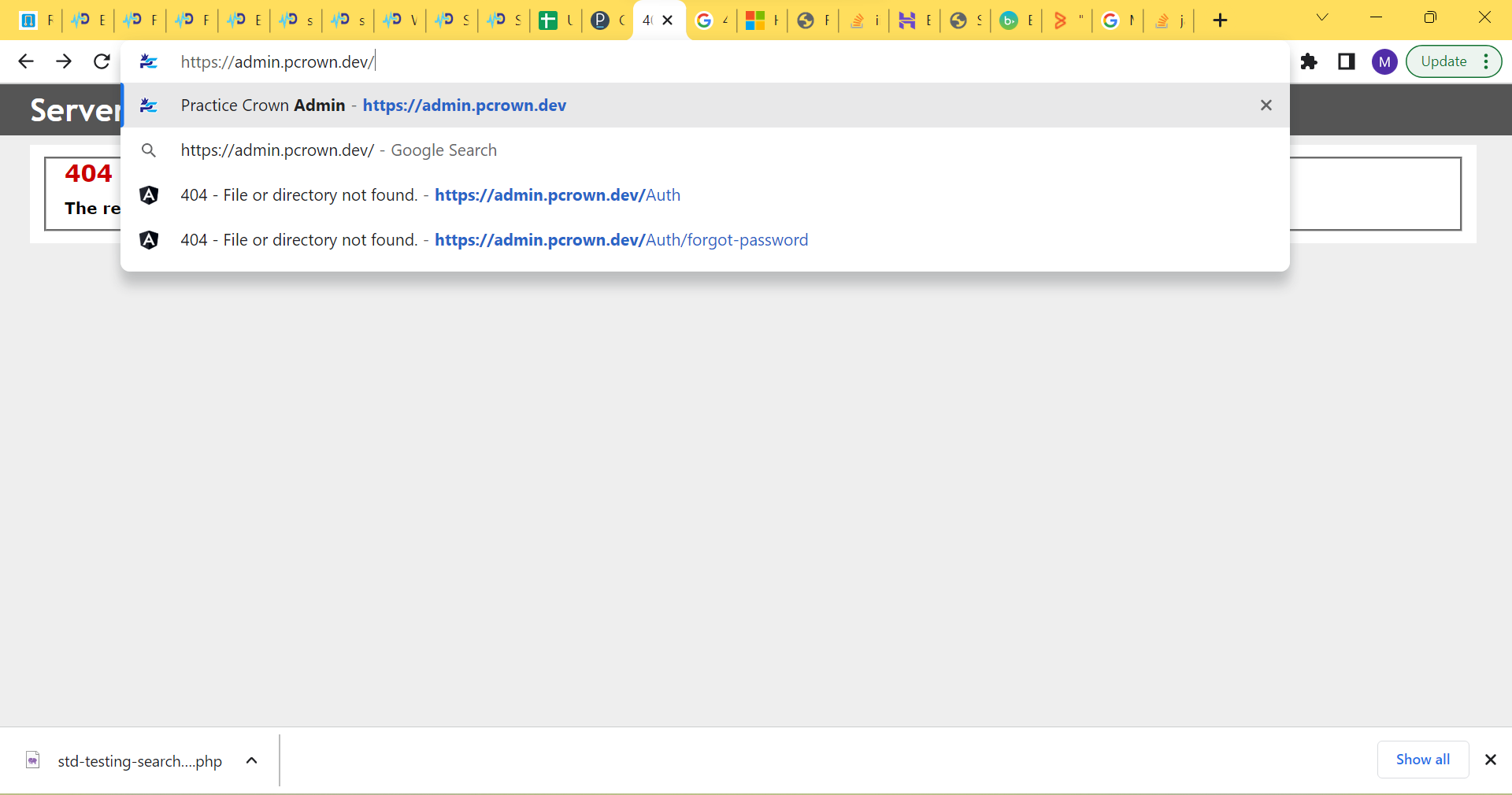1512x795 pixels.
Task: Click inside the address bar URL field
Action: click(x=630, y=61)
